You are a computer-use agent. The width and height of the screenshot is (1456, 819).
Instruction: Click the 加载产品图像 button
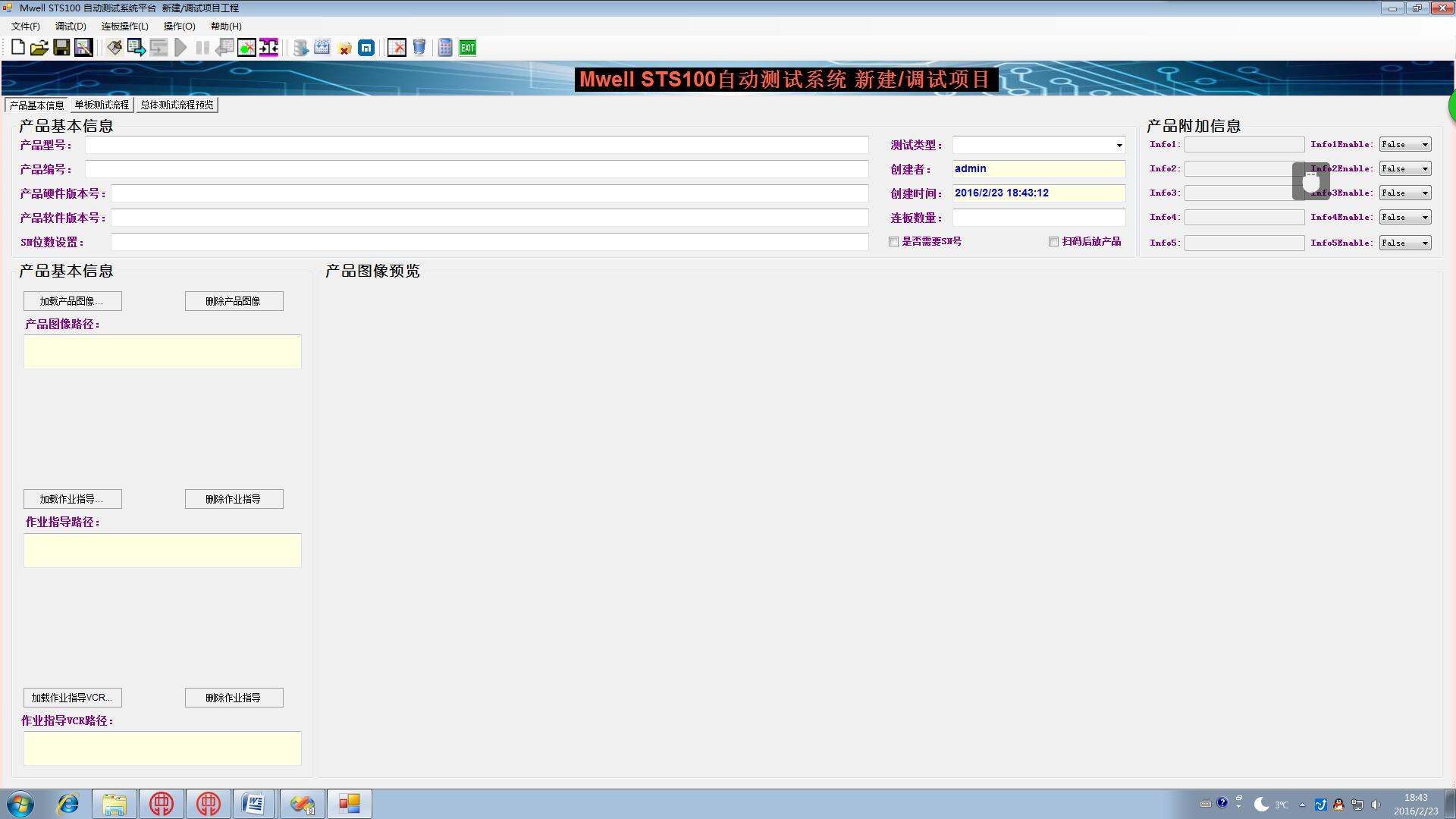coord(73,301)
